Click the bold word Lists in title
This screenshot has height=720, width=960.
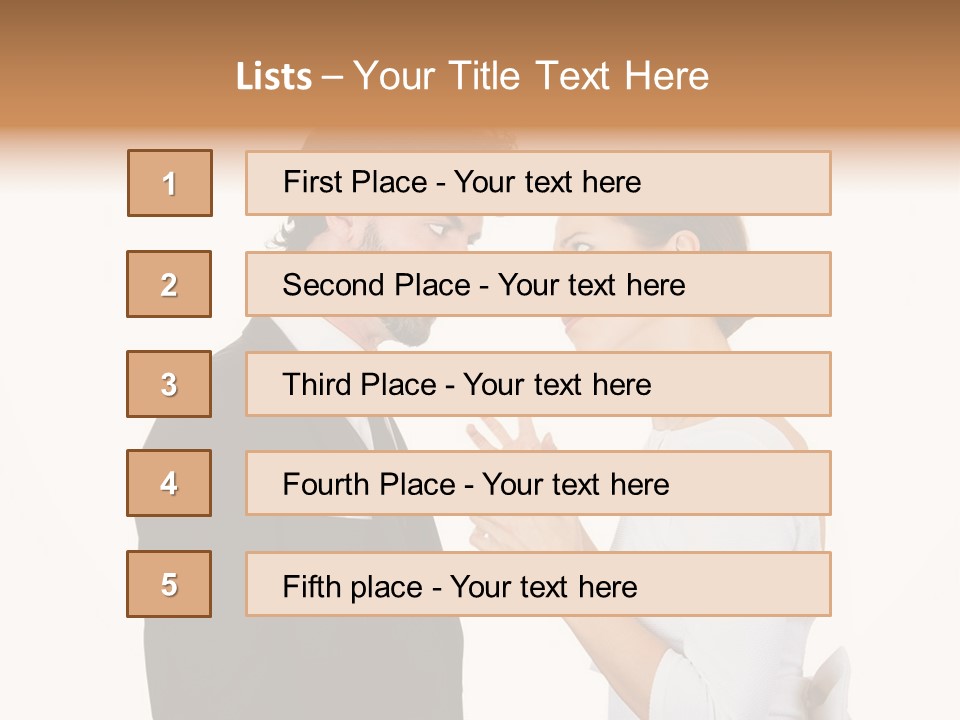click(x=274, y=76)
